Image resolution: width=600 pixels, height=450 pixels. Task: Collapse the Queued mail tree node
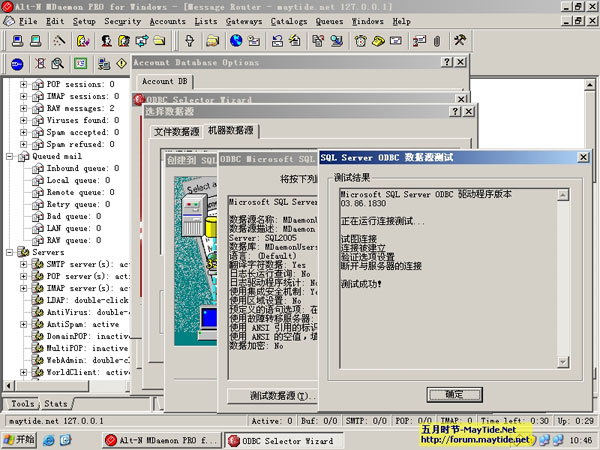pos(10,156)
